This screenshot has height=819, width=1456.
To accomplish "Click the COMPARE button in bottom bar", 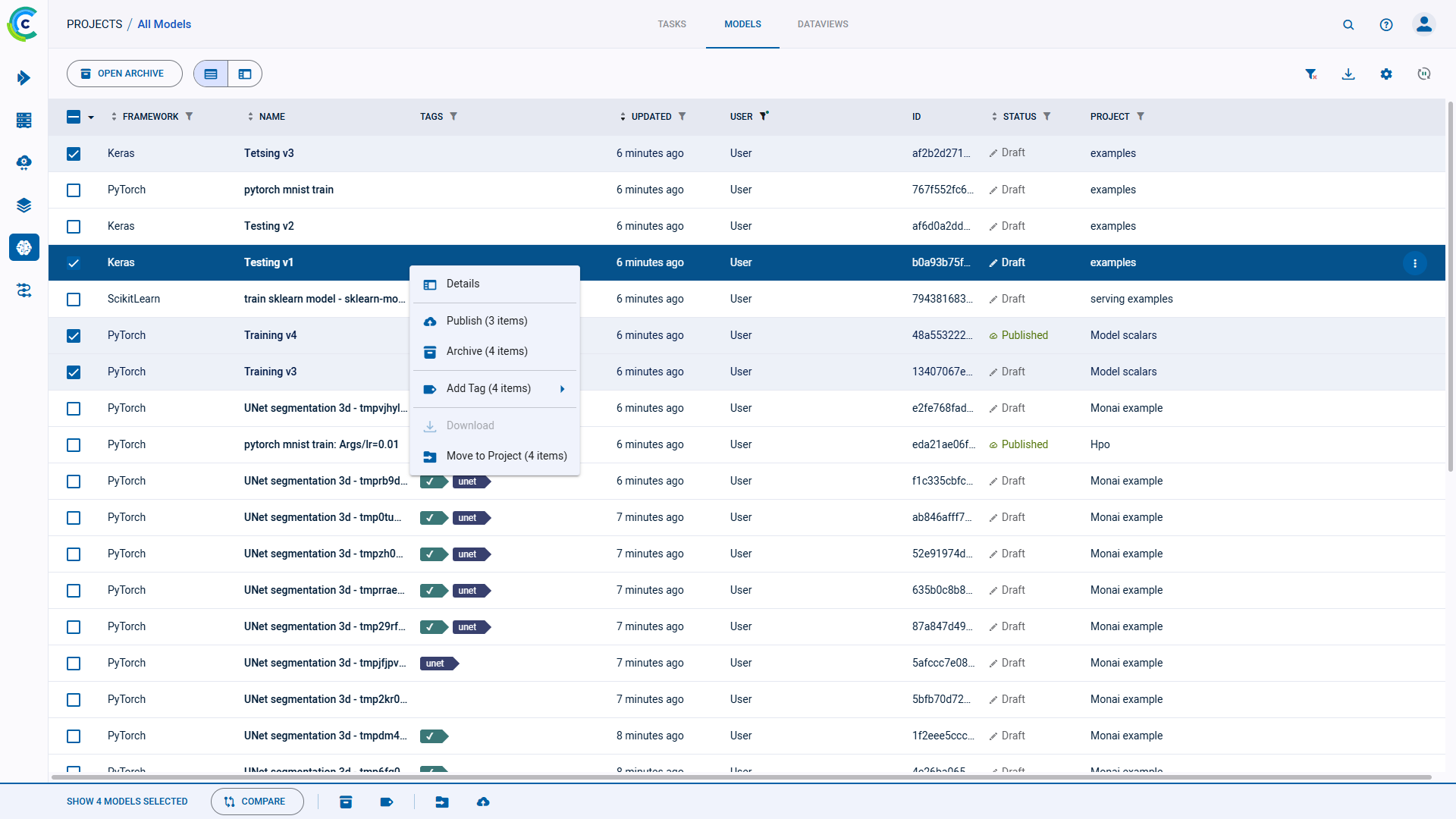I will tap(254, 801).
